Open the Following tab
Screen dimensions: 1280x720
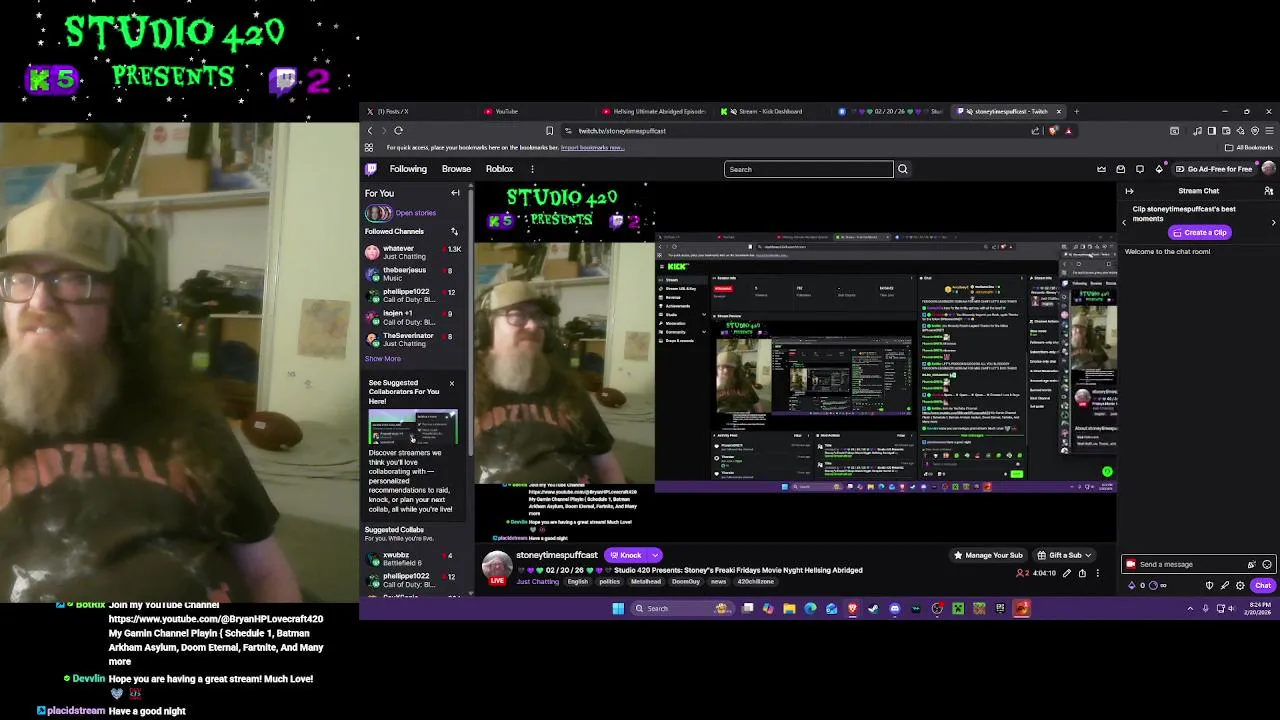pos(408,169)
